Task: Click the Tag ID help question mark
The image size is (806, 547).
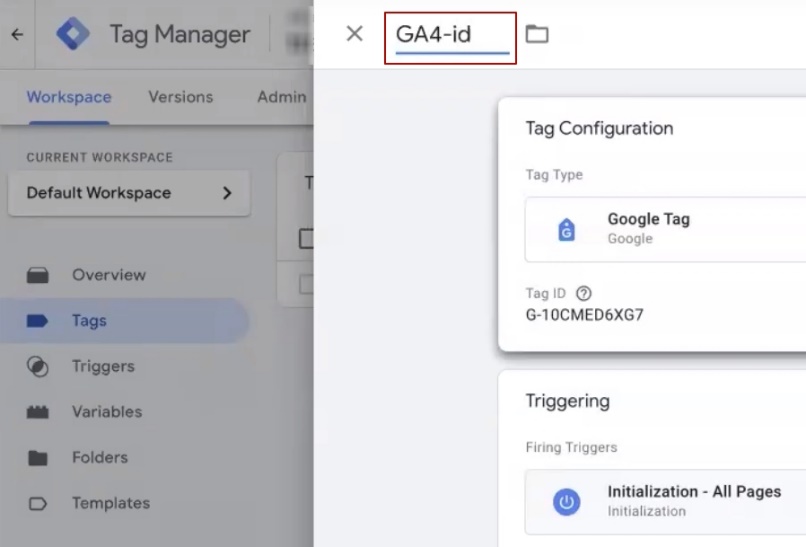Action: pyautogui.click(x=584, y=293)
